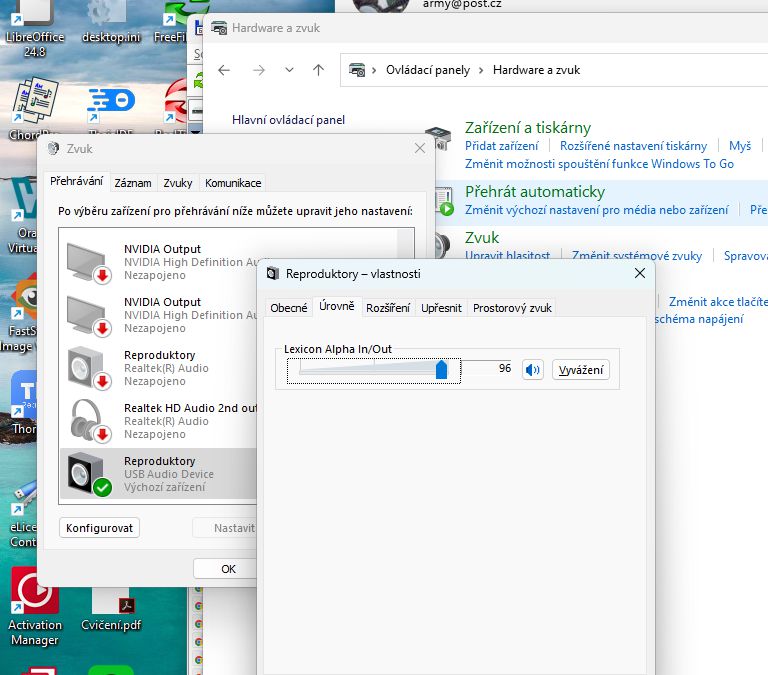Screen dimensions: 768x675
Task: Select the first NVIDIA Output device icon
Action: [x=88, y=263]
